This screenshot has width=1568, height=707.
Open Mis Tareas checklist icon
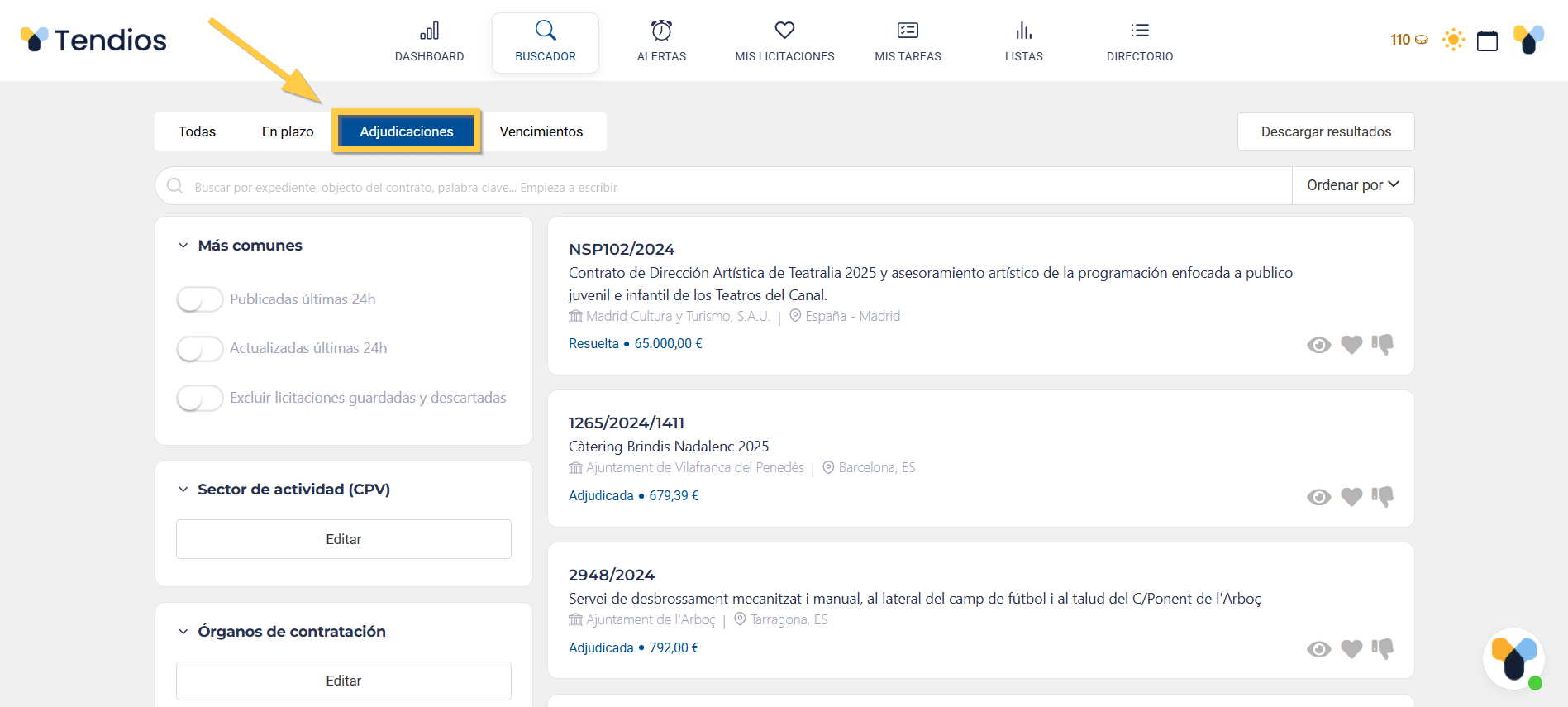click(x=908, y=31)
